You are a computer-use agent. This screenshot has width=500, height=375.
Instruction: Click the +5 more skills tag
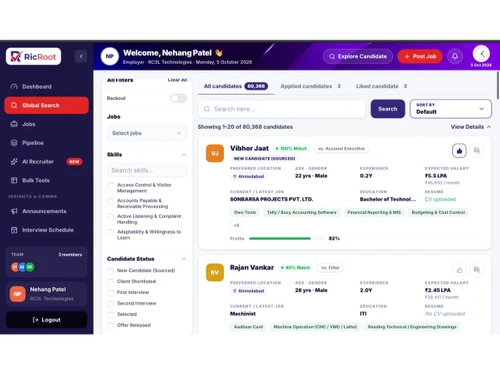tap(236, 225)
